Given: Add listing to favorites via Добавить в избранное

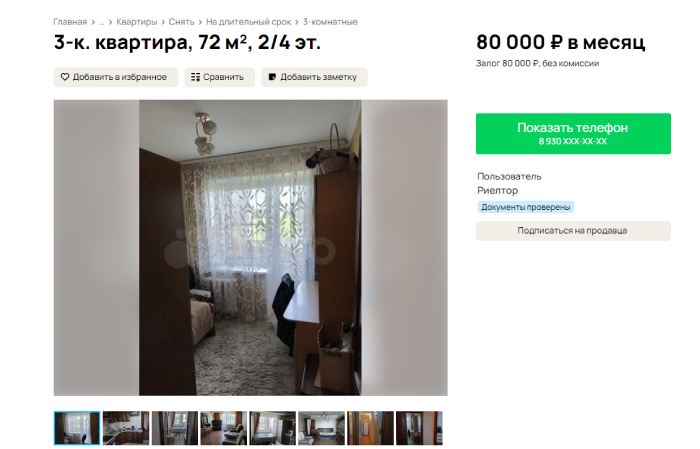Looking at the screenshot, I should pyautogui.click(x=116, y=77).
